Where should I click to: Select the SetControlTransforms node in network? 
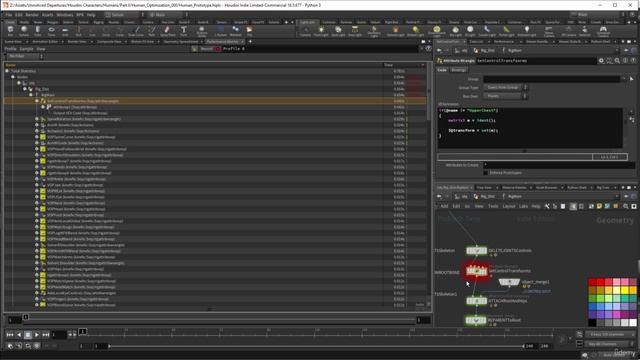coord(476,271)
